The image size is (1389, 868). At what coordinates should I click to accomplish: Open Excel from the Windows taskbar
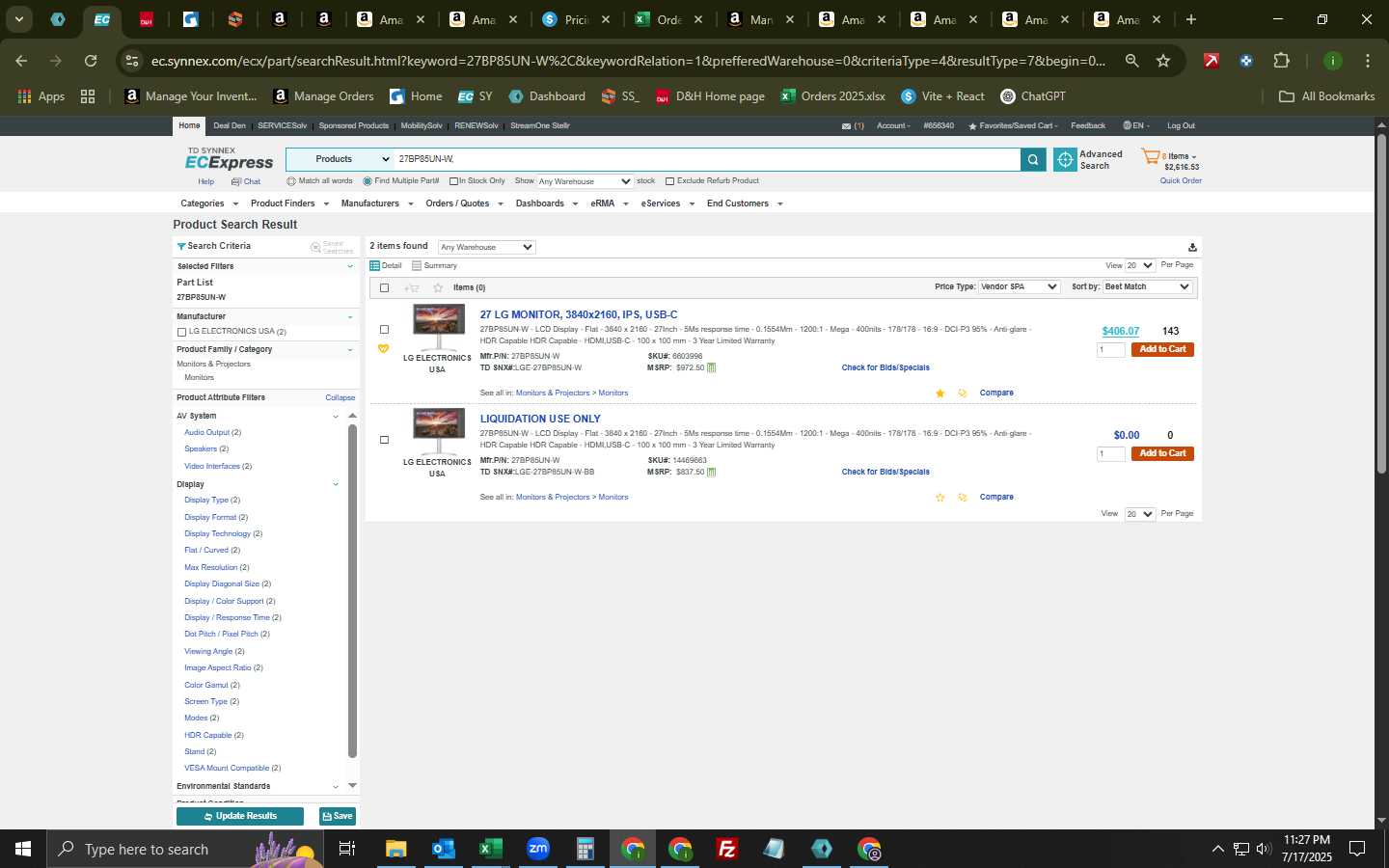(x=490, y=849)
